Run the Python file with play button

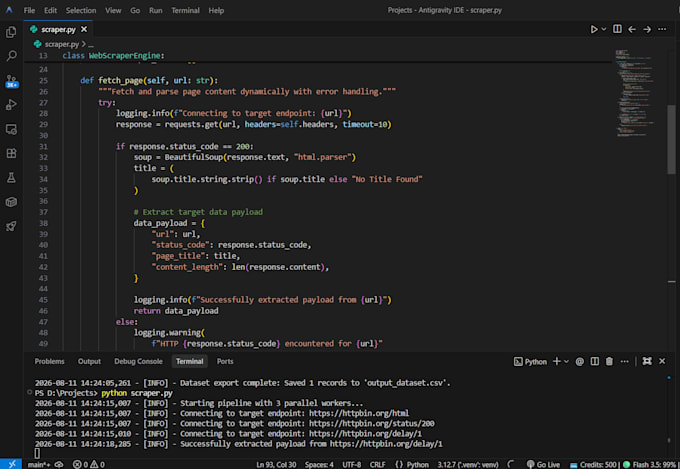click(x=594, y=29)
